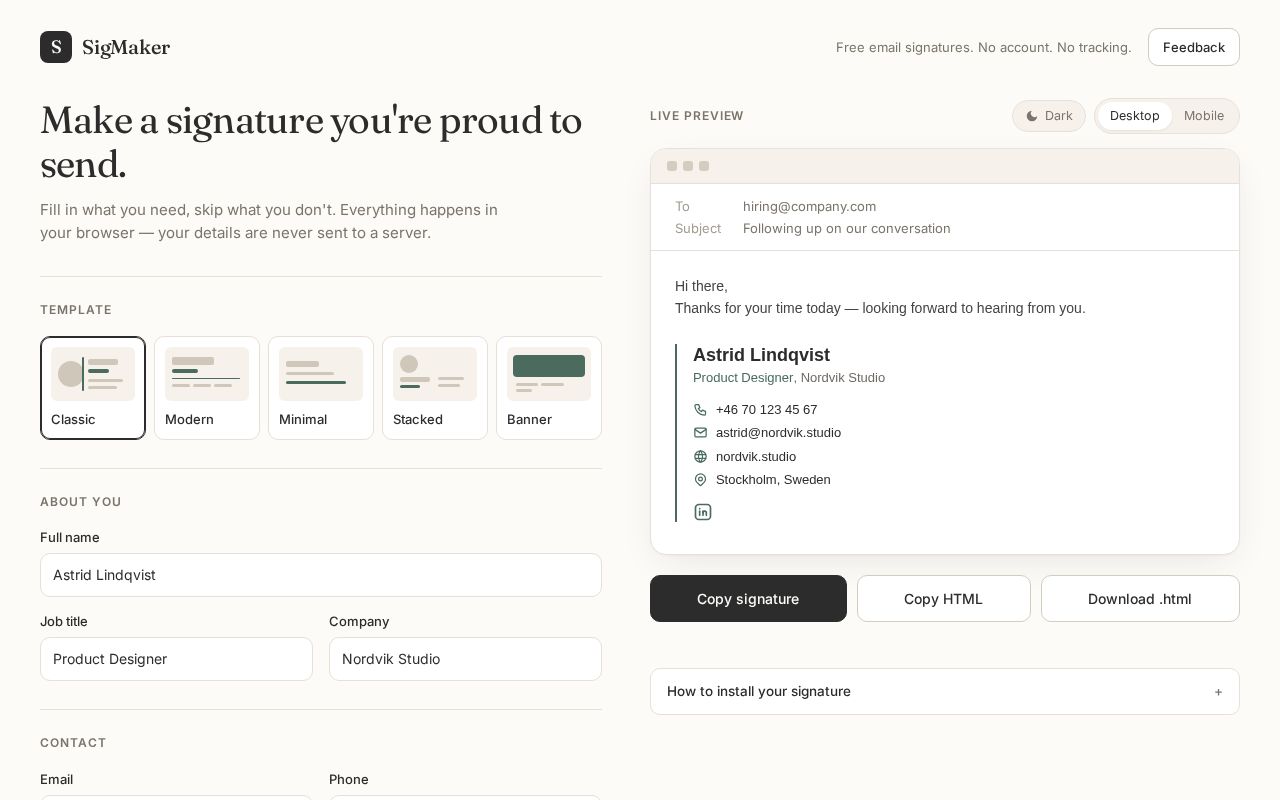Click subject Following up on our conversation
The image size is (1280, 800).
pyautogui.click(x=847, y=228)
